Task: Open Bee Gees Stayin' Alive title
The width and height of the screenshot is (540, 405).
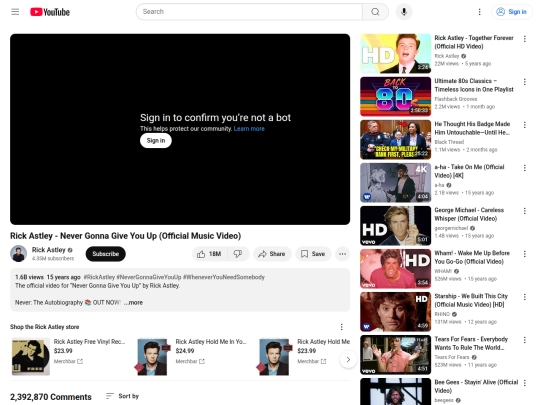Action: coord(476,386)
